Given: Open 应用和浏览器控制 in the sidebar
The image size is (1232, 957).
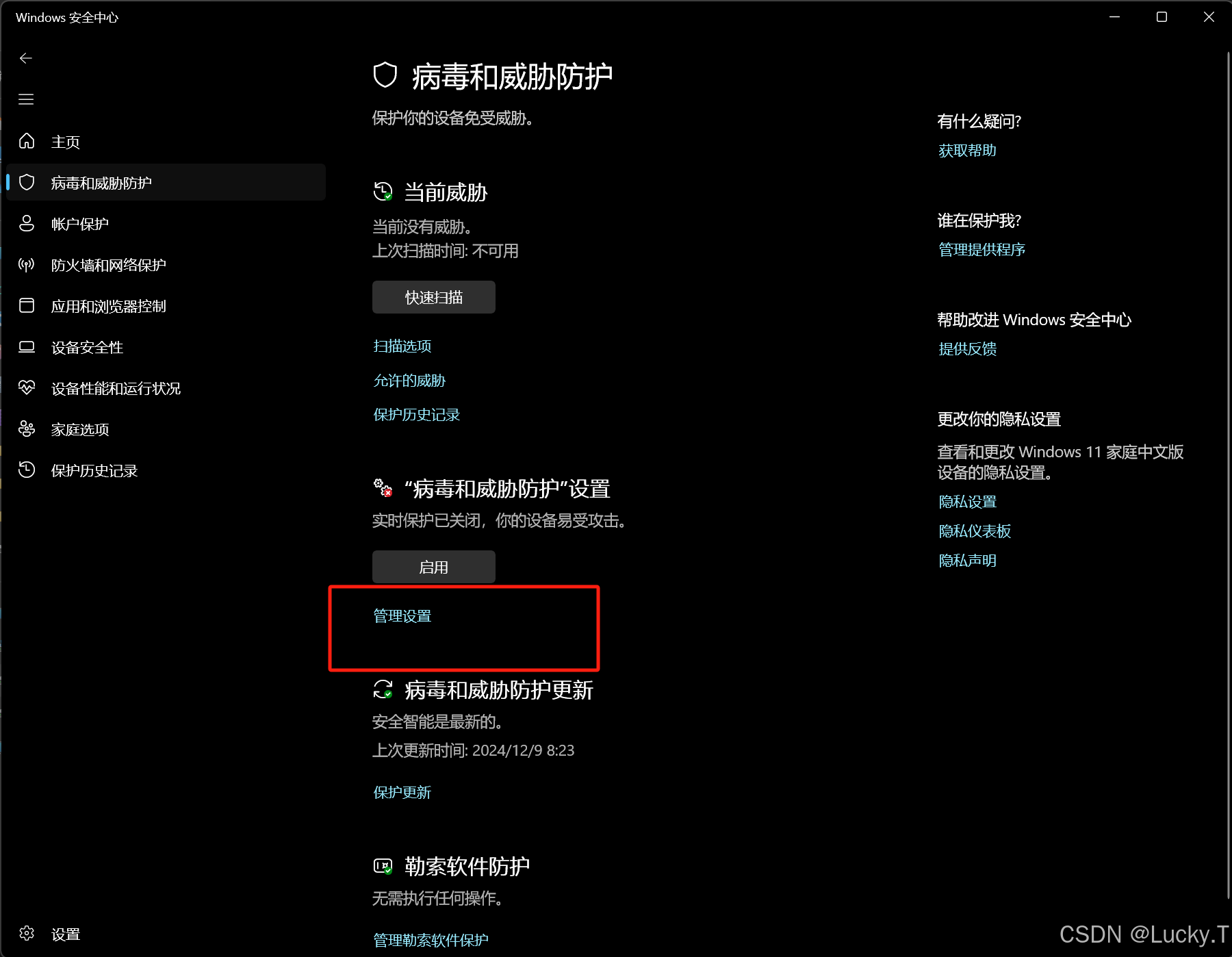Looking at the screenshot, I should coord(165,306).
